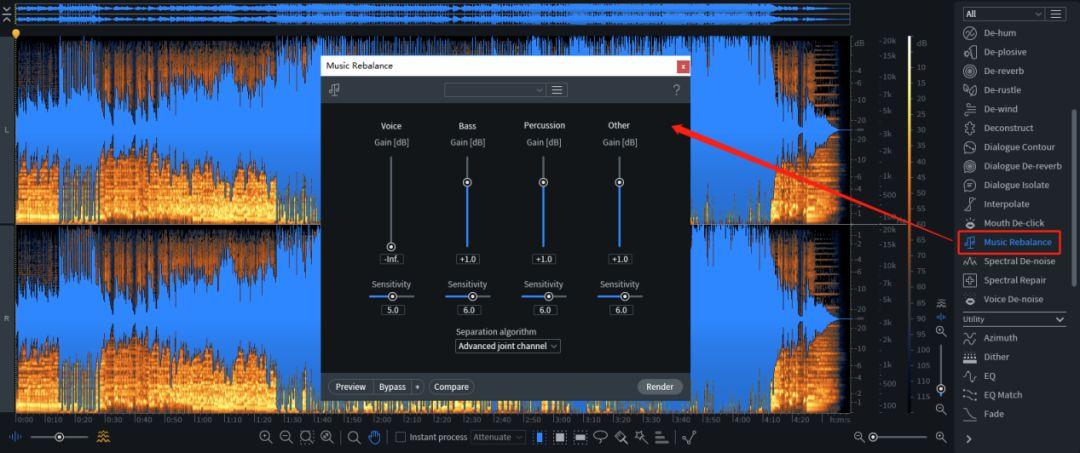Select the Time selection tool
The image size is (1080, 453).
pos(539,437)
